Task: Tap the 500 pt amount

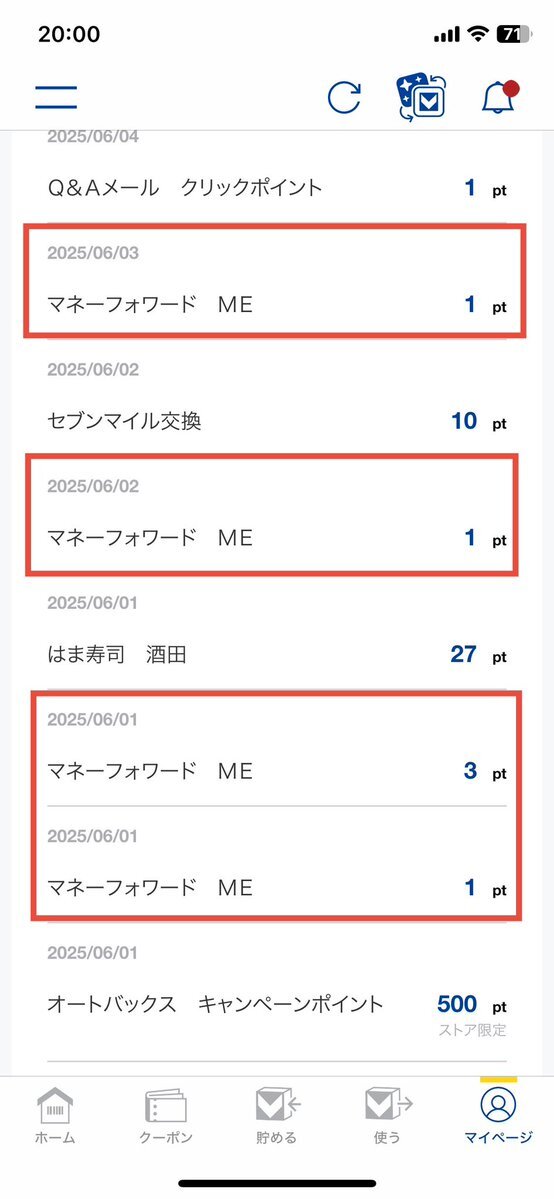Action: point(471,1004)
